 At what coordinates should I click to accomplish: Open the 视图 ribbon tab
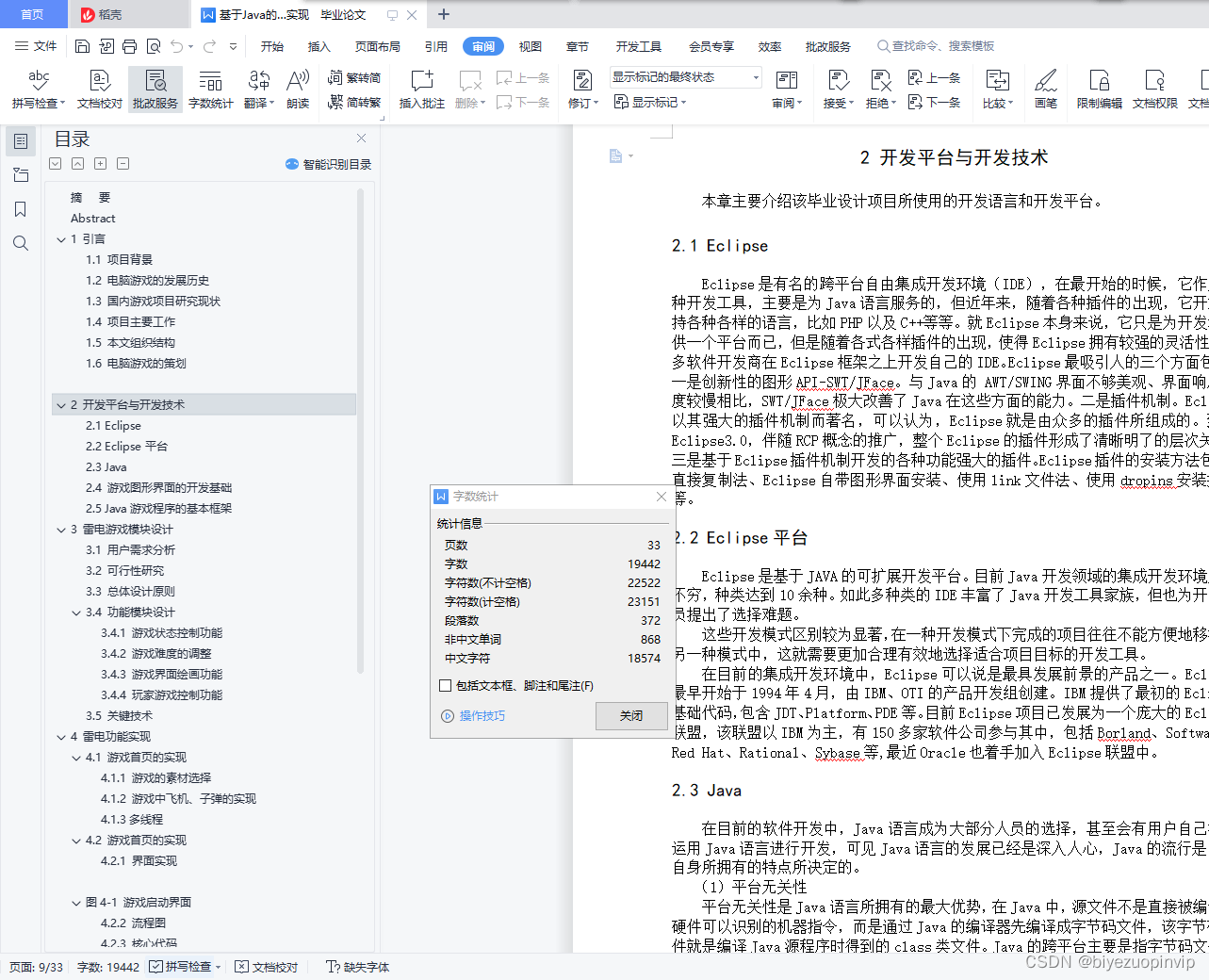coord(531,46)
